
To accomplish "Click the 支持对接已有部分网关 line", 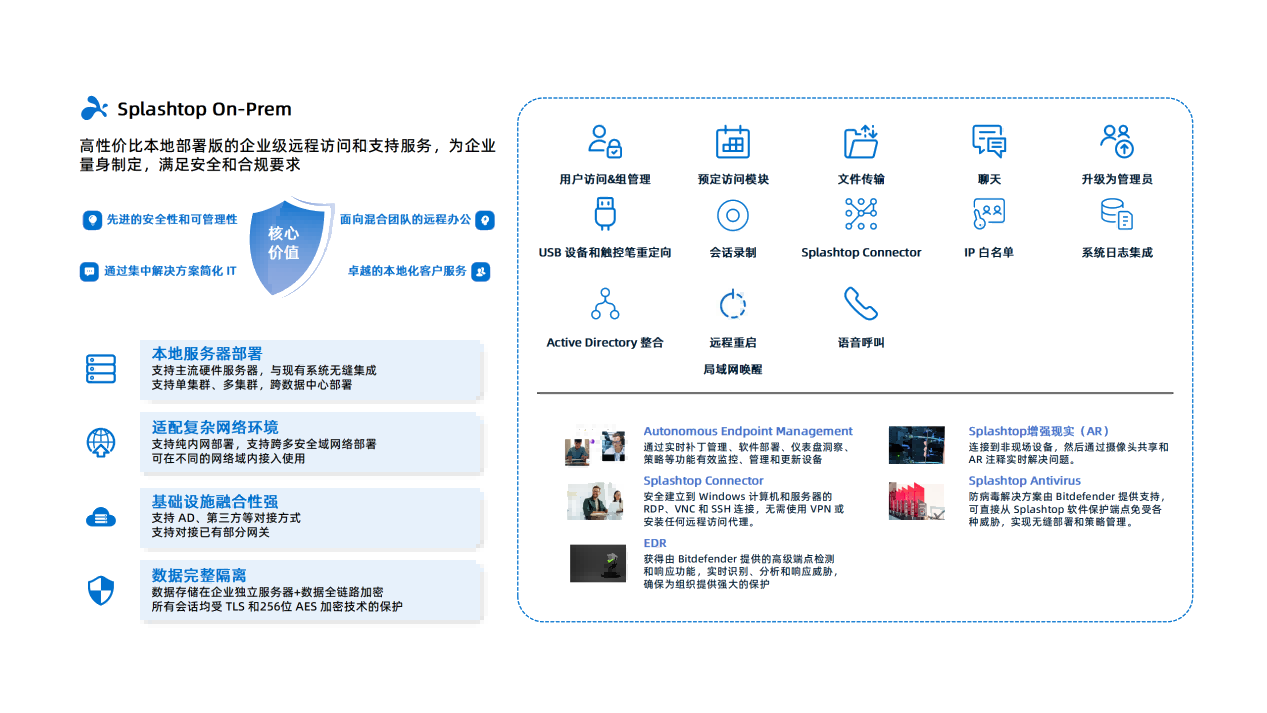I will point(211,532).
